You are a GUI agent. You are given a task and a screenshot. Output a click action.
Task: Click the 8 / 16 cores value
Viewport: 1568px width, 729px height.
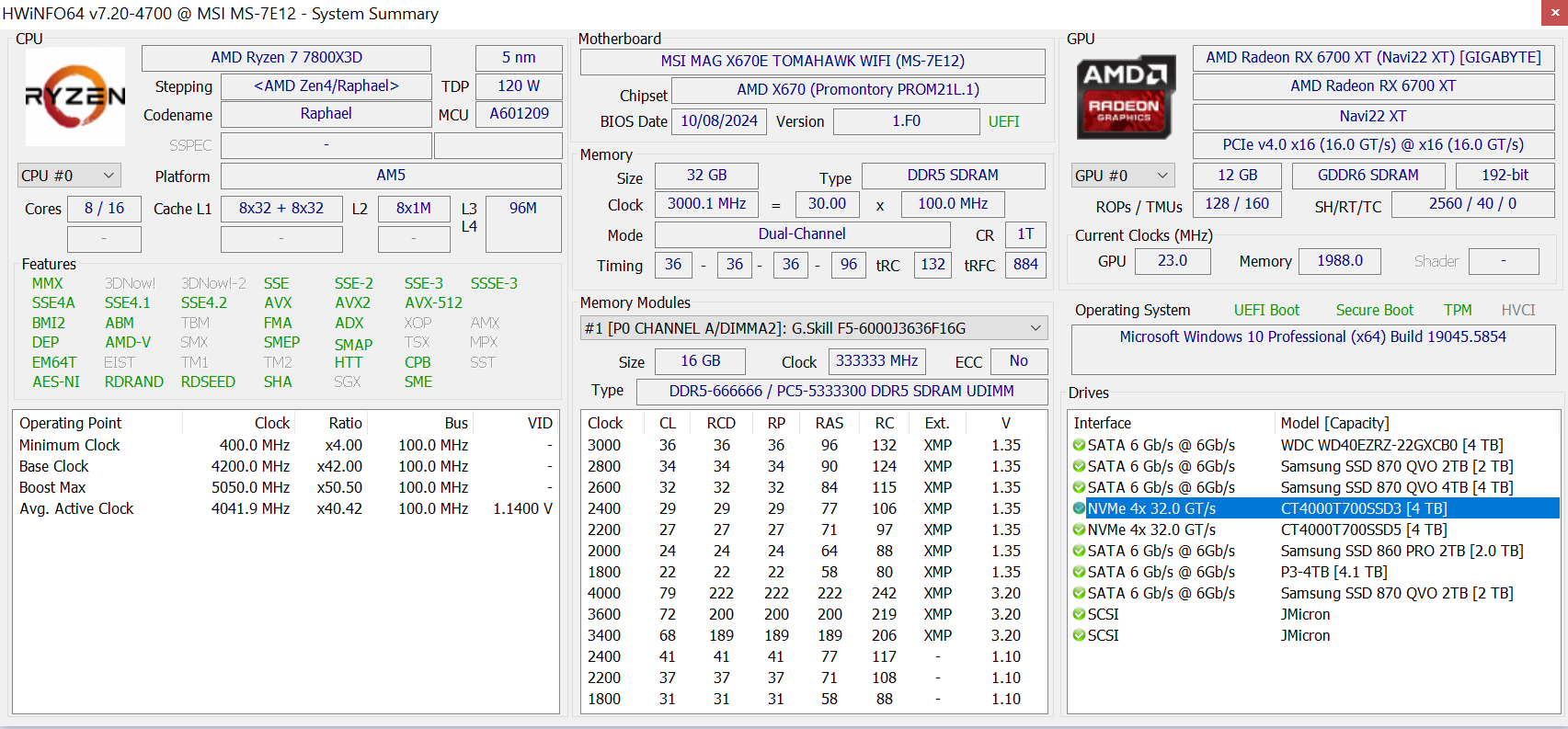(x=104, y=209)
